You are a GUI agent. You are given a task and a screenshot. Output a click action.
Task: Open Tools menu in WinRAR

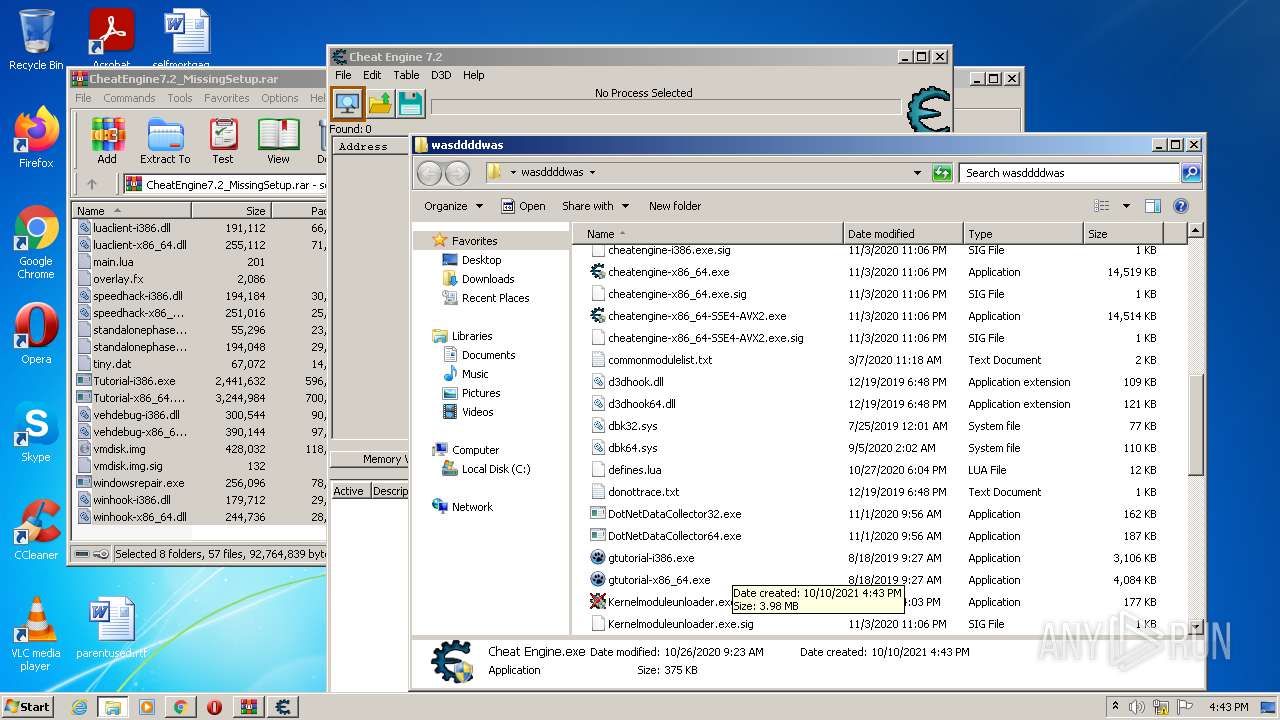(x=180, y=98)
